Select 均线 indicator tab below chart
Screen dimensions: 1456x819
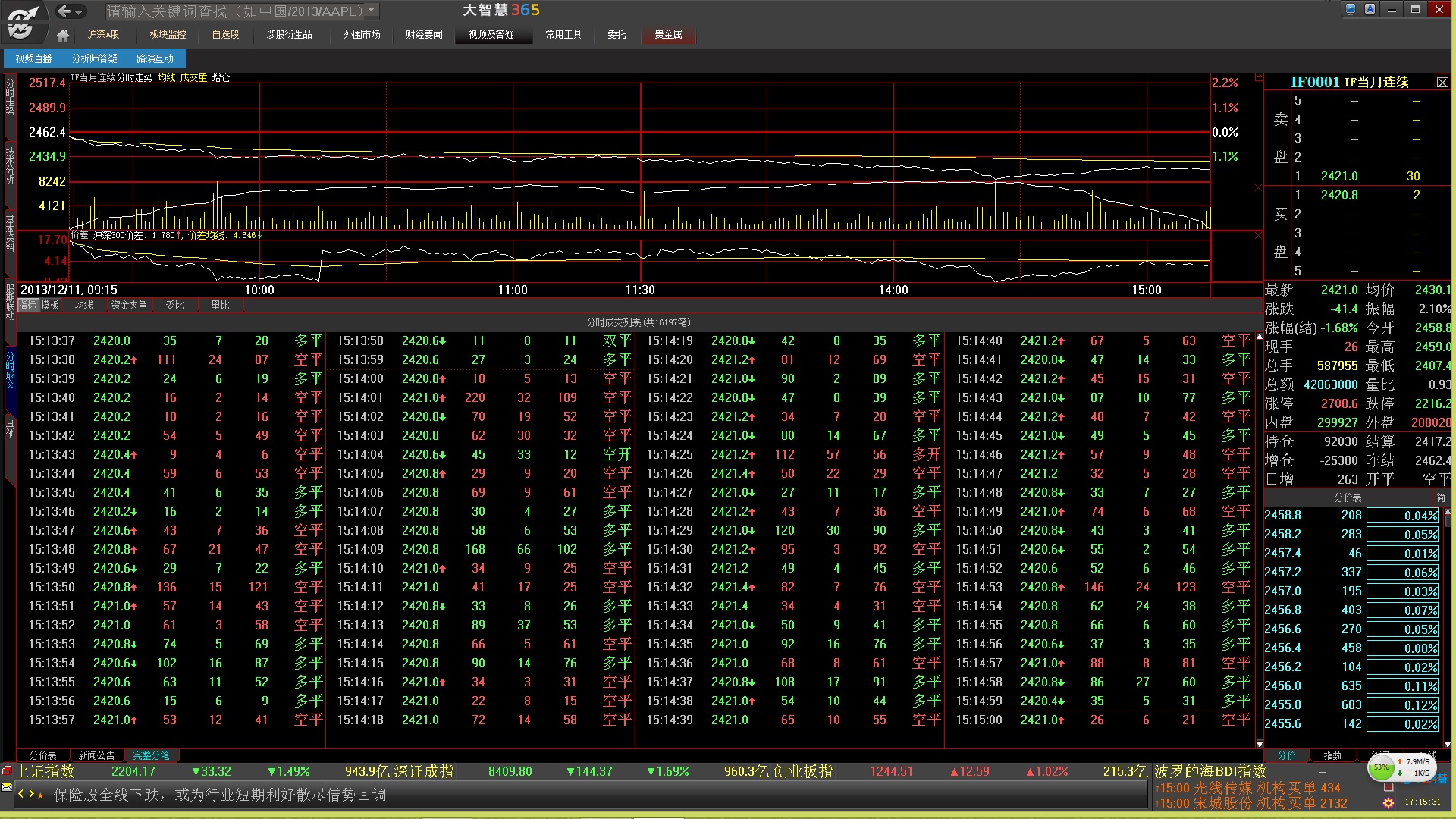coord(83,305)
